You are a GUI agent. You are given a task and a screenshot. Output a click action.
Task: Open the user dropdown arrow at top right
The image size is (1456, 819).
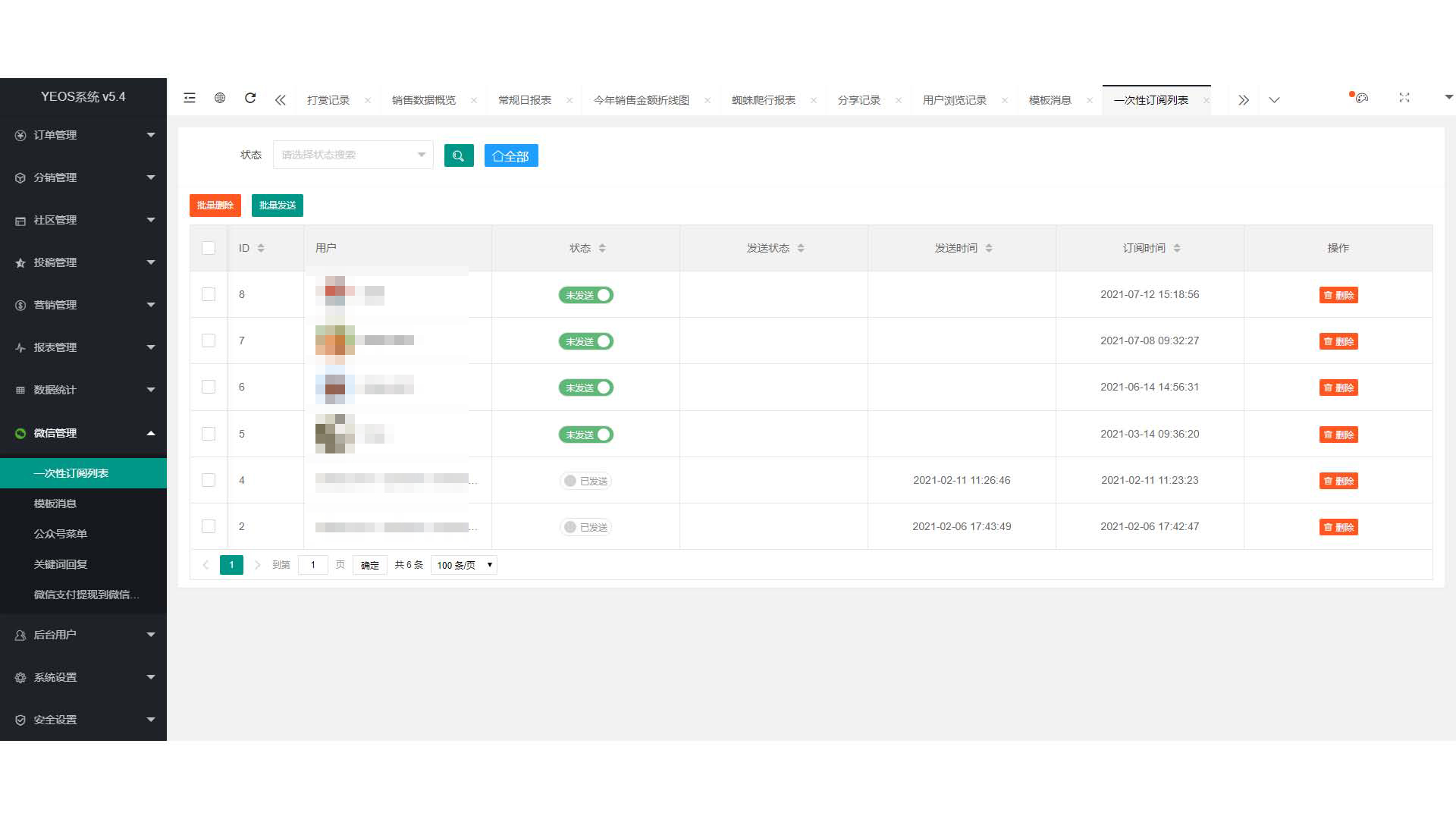[x=1448, y=97]
